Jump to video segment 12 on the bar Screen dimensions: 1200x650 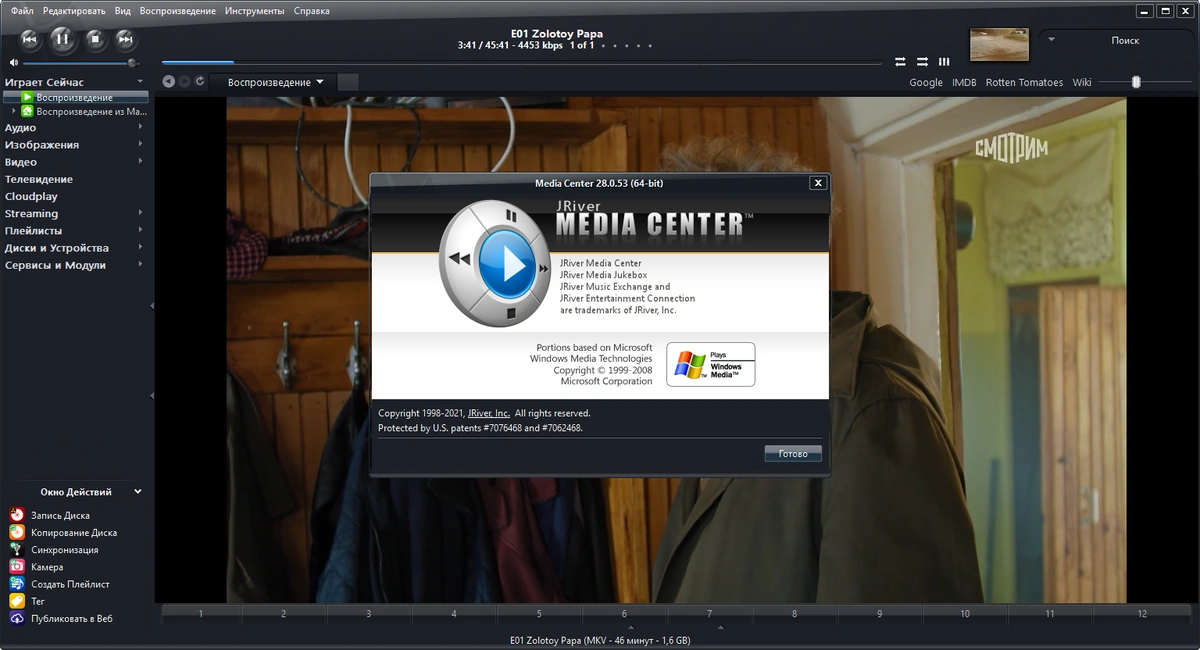pyautogui.click(x=1141, y=613)
